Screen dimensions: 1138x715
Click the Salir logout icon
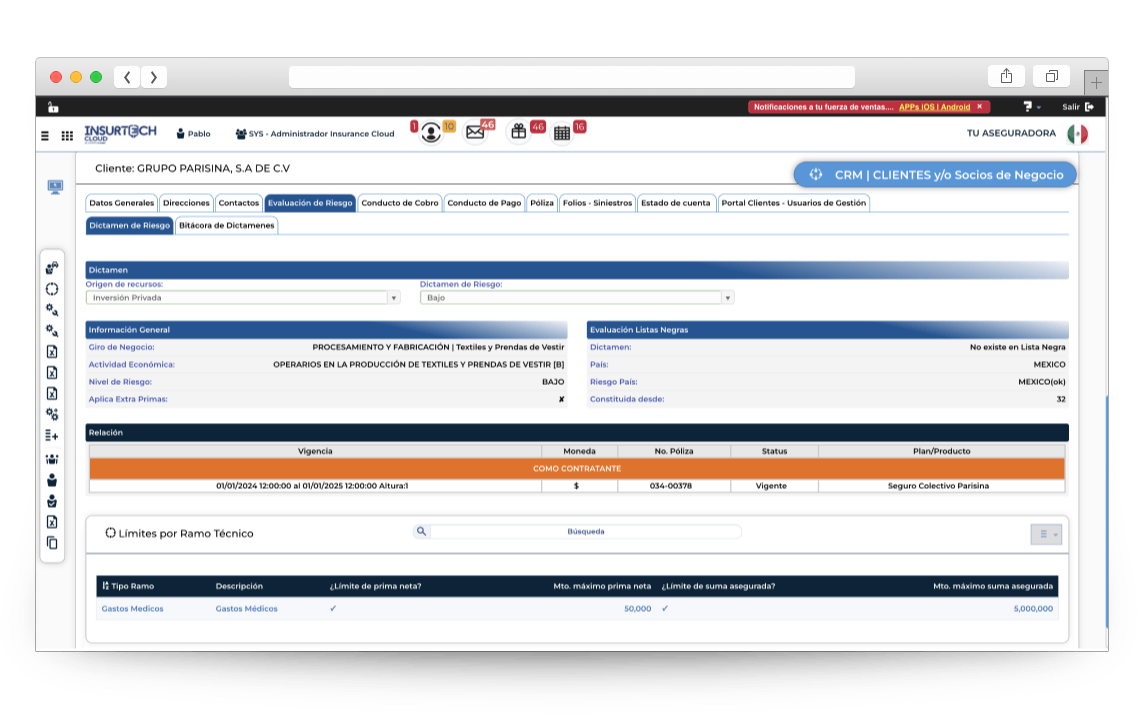(1089, 107)
